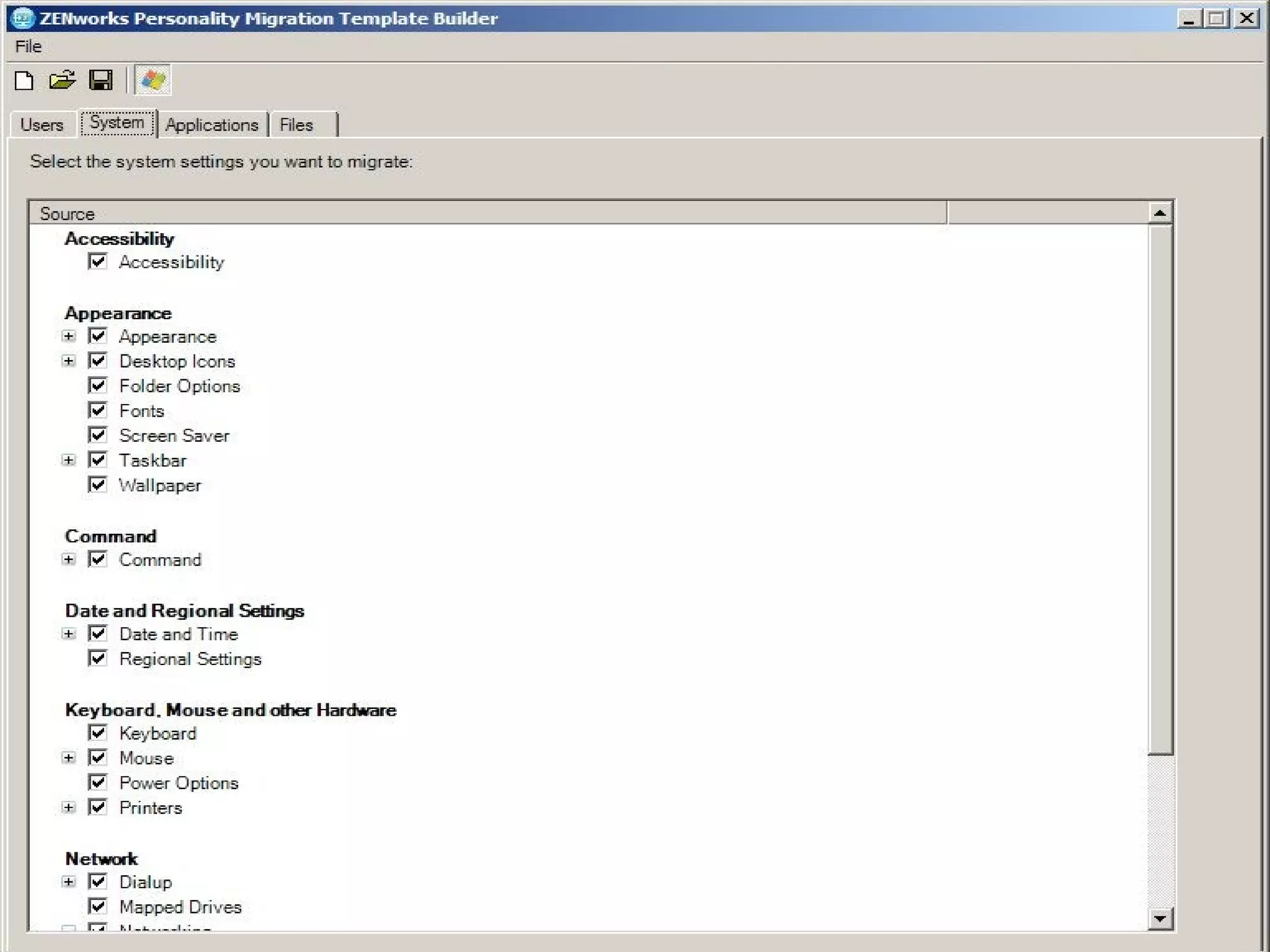Expand the Date and Time node
The height and width of the screenshot is (952, 1270).
coord(69,634)
